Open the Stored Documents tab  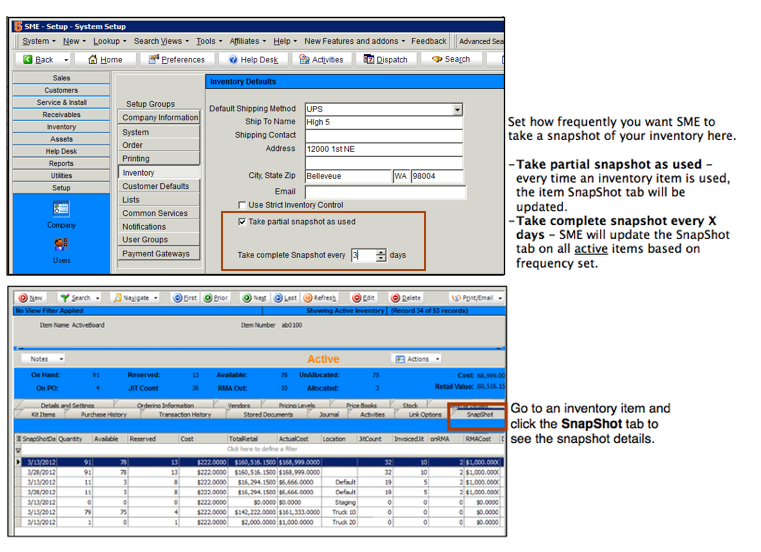pyautogui.click(x=268, y=415)
